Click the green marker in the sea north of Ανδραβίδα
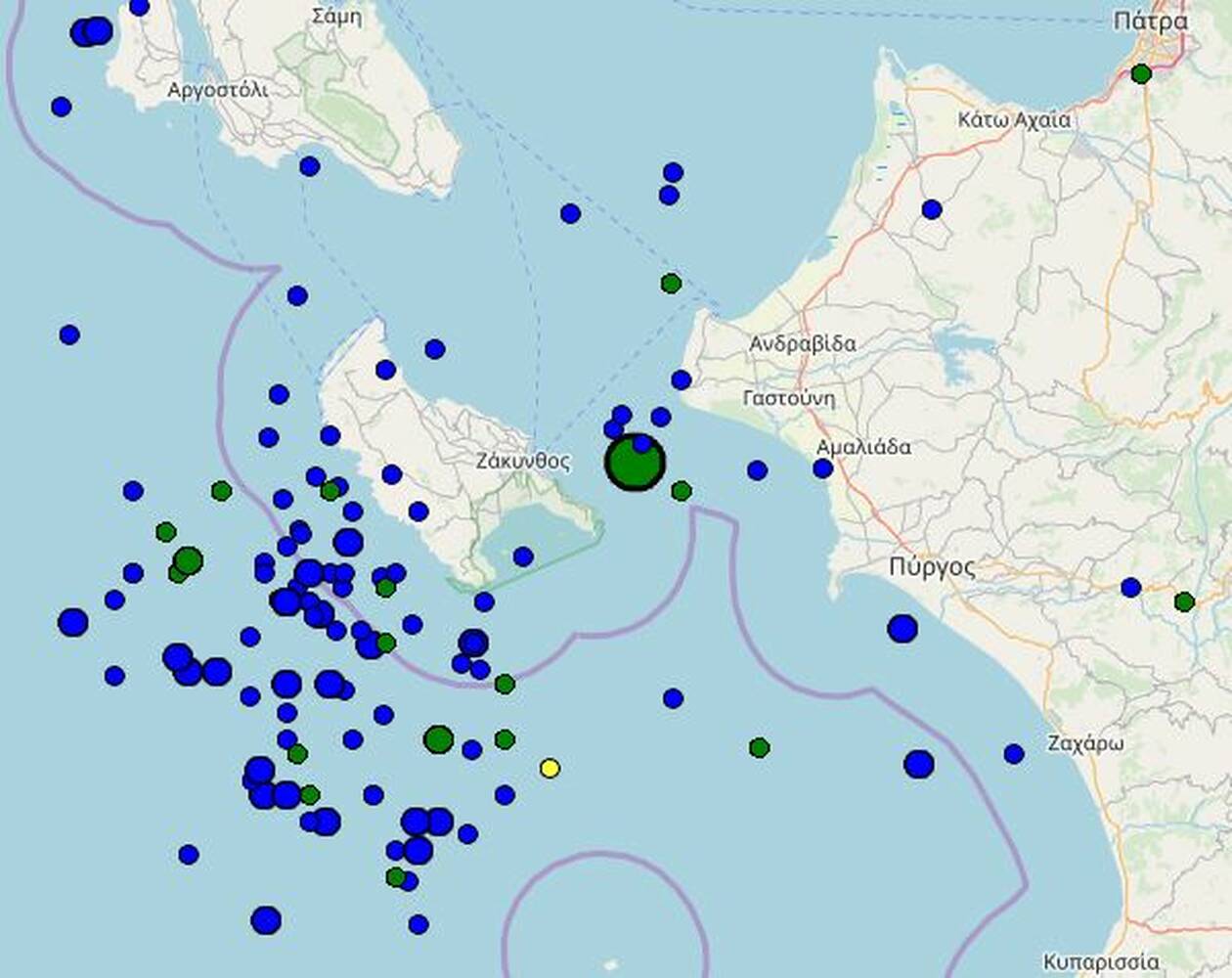Viewport: 1232px width, 978px height. 671,284
